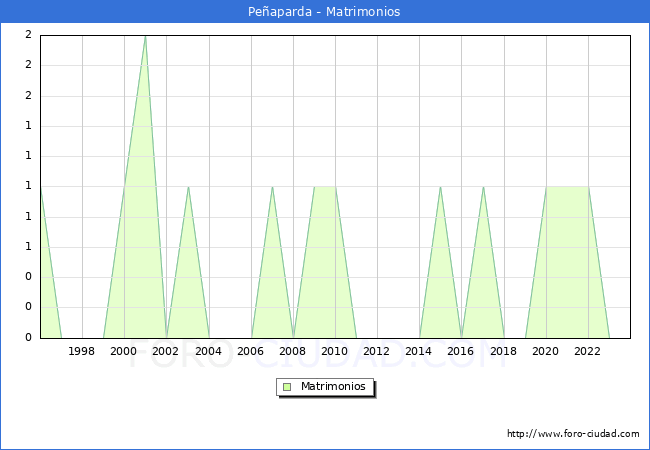Select the 2008 x-axis label
Viewport: 650px width, 450px height.
[292, 351]
